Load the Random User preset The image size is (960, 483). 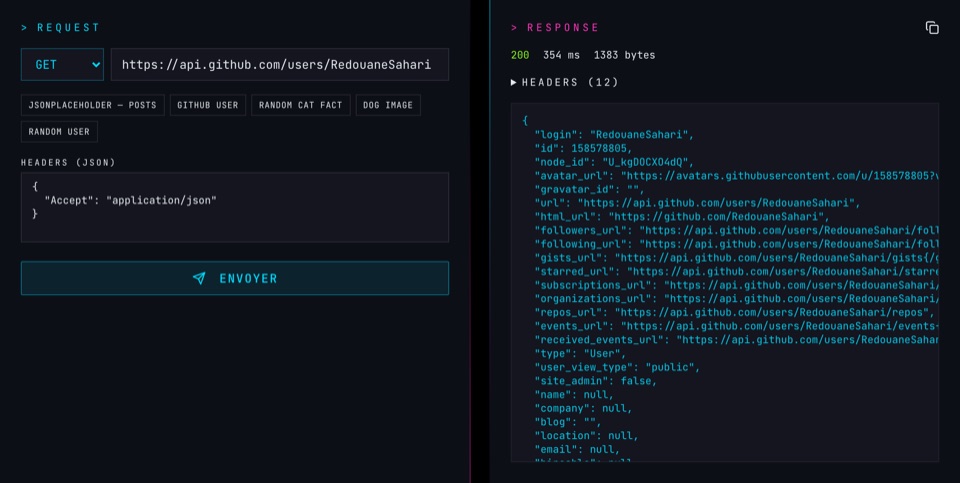[59, 132]
